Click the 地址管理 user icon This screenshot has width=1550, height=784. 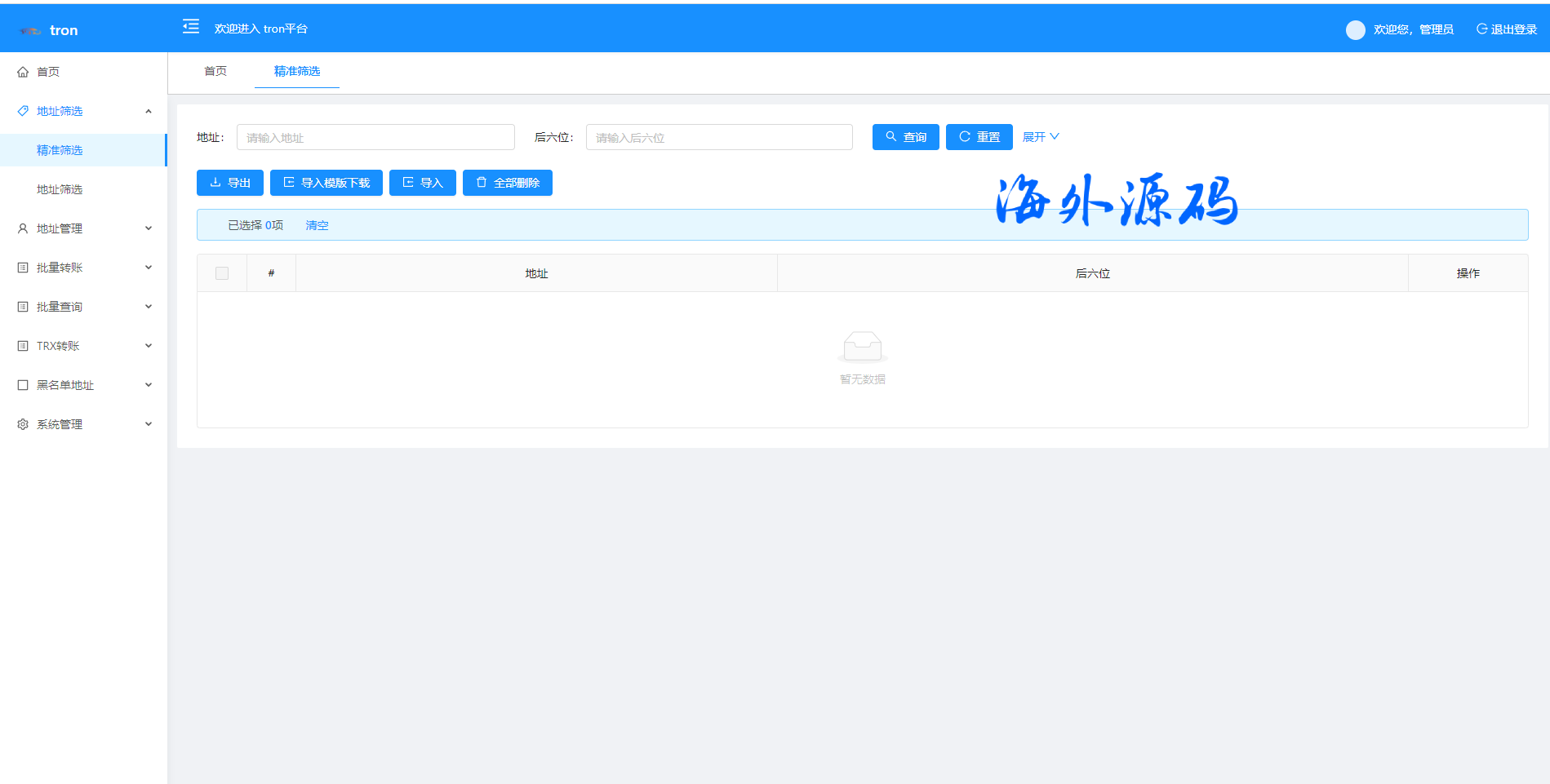click(x=23, y=228)
